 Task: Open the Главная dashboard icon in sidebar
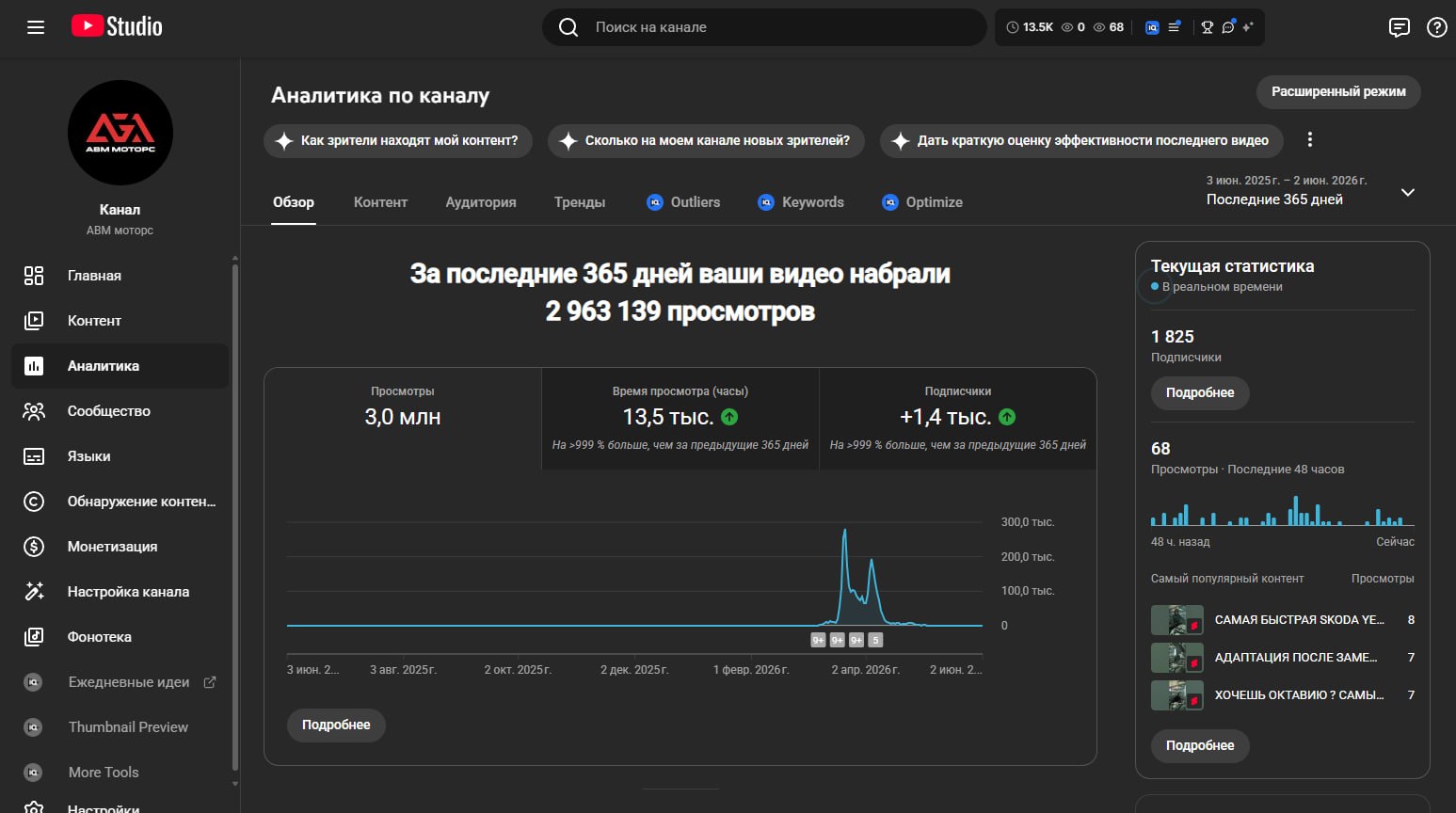click(x=34, y=276)
